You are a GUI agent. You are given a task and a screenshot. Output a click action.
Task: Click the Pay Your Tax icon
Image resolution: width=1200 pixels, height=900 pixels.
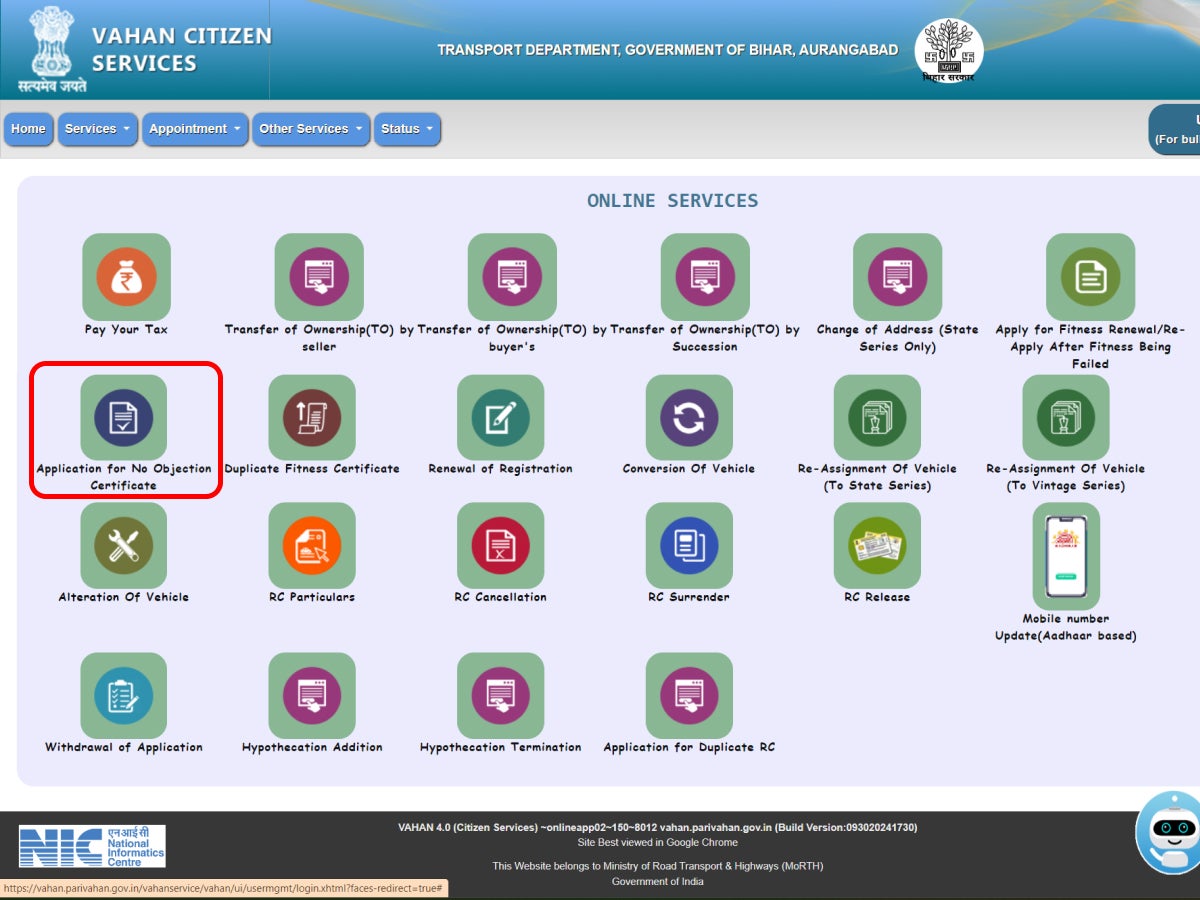click(x=126, y=277)
